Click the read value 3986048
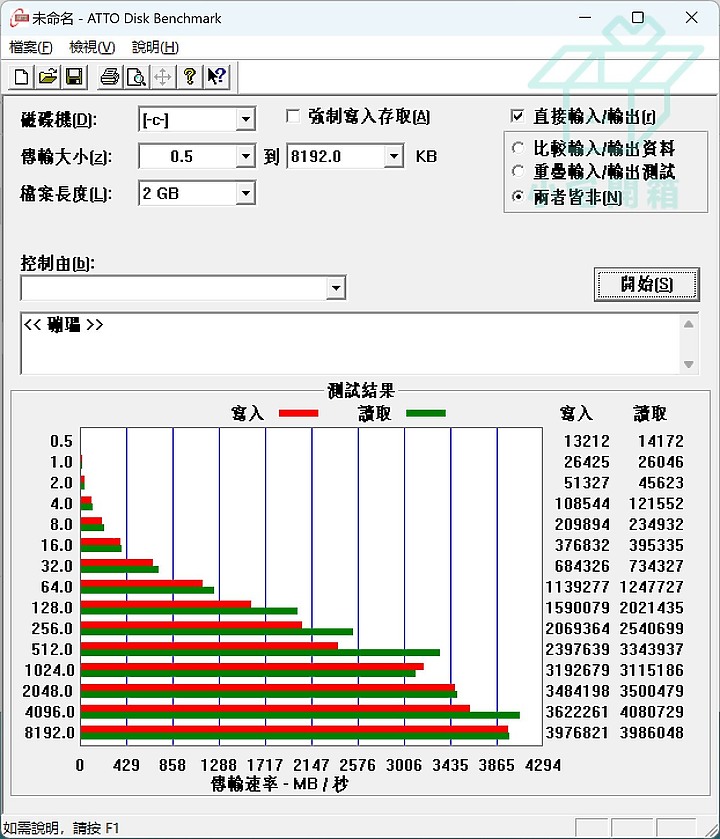Viewport: 720px width, 839px height. click(x=652, y=733)
